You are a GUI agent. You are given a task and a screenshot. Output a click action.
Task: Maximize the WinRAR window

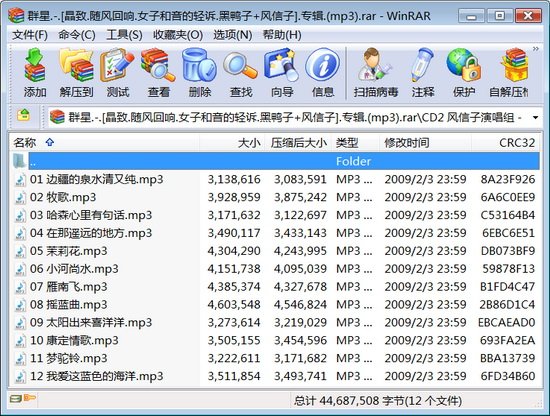[499, 16]
